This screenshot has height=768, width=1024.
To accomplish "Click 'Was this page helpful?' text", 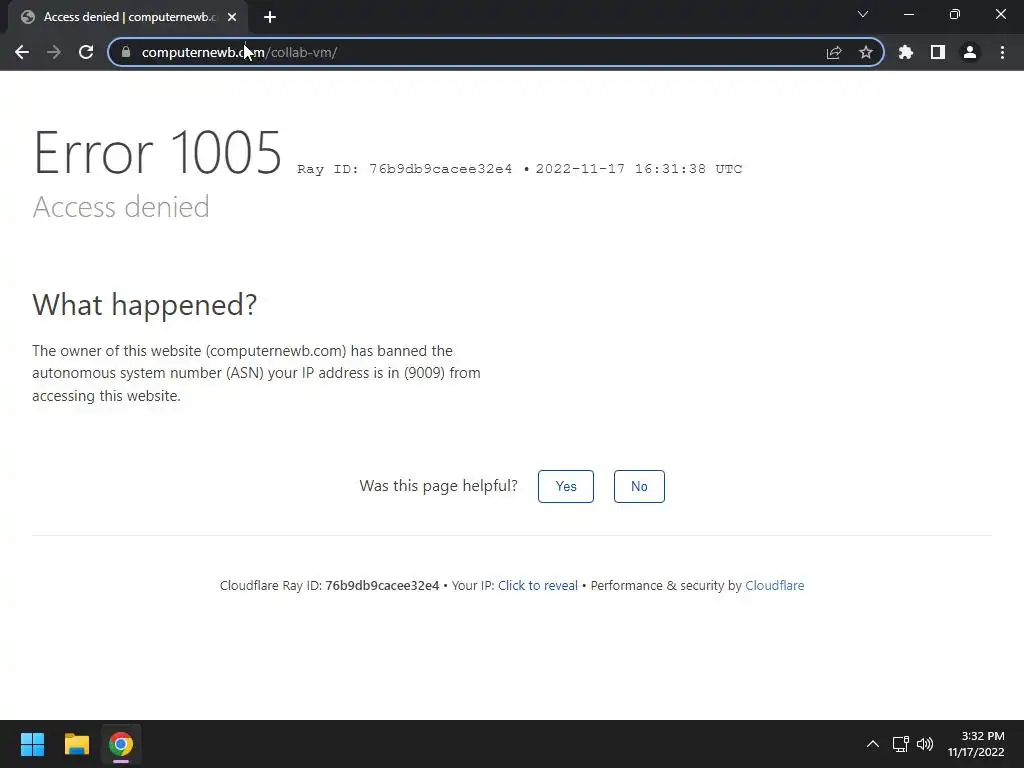I will 438,486.
